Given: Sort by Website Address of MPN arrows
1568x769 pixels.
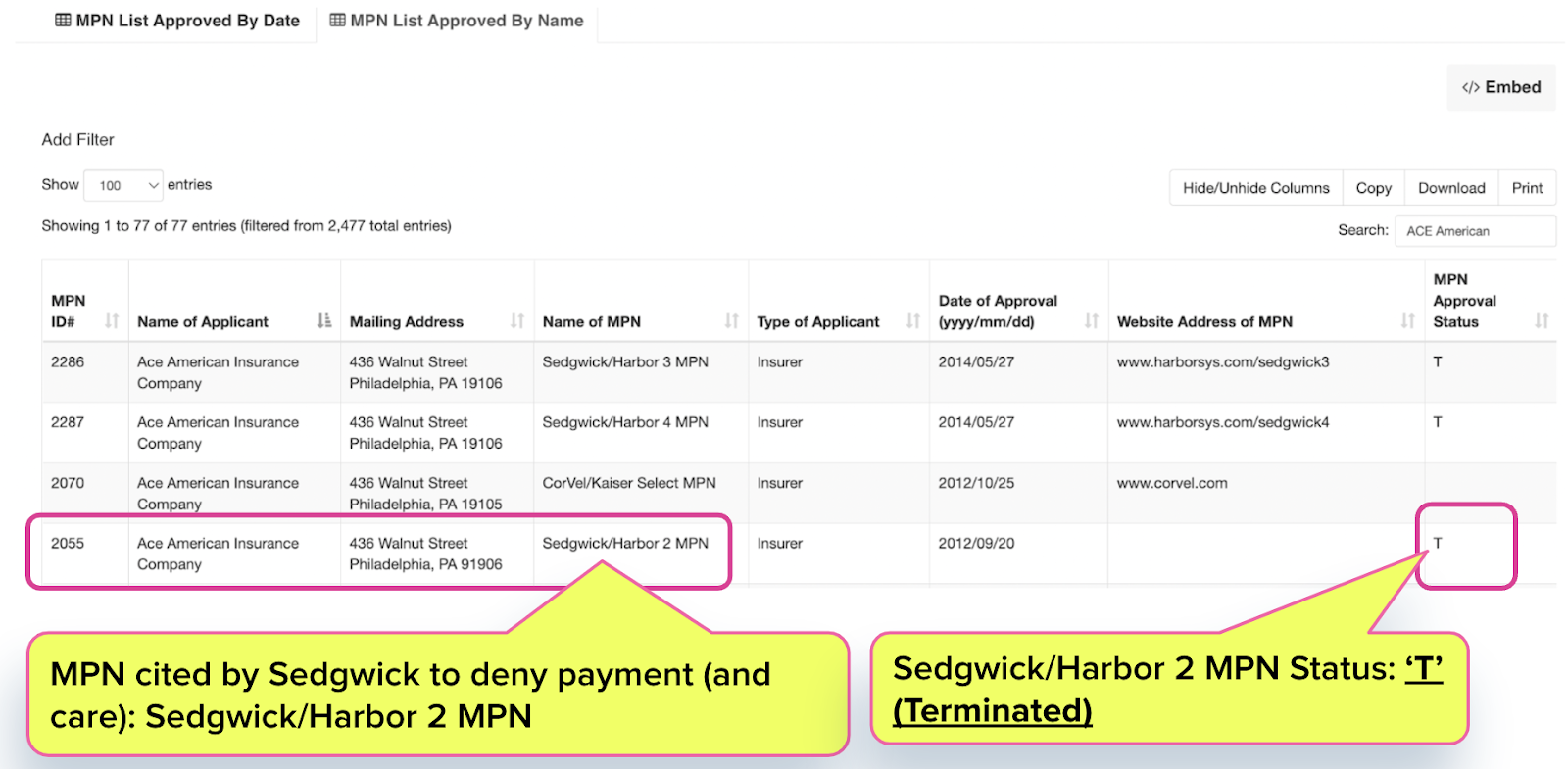Looking at the screenshot, I should point(1408,321).
